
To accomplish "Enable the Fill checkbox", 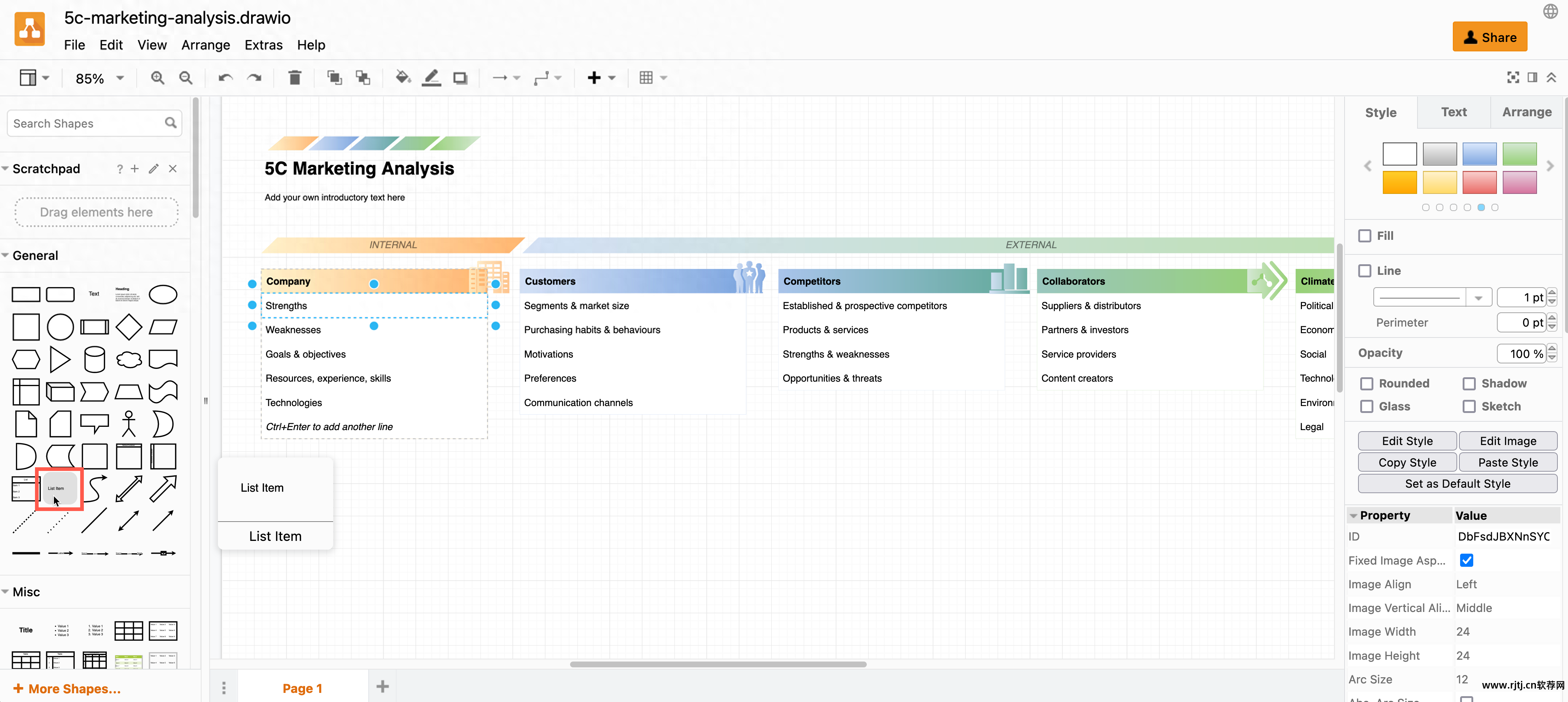I will 1365,235.
